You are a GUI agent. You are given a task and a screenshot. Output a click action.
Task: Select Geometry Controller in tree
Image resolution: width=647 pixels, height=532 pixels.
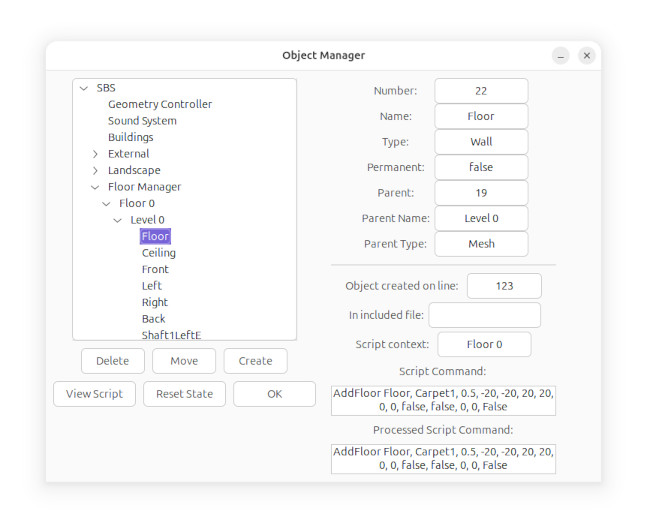160,104
